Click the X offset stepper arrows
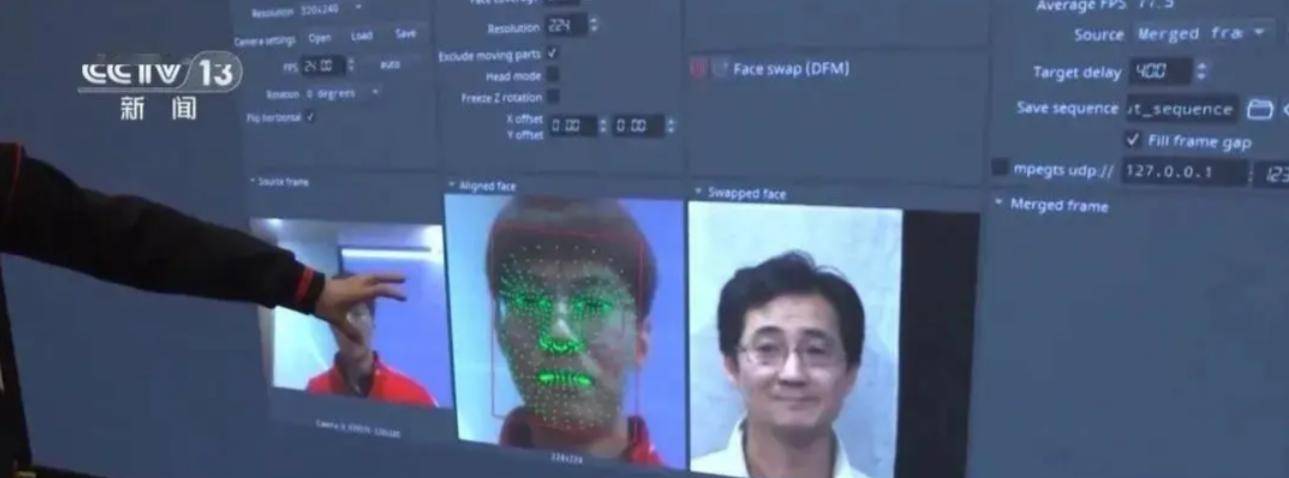This screenshot has width=1289, height=478. [x=603, y=126]
